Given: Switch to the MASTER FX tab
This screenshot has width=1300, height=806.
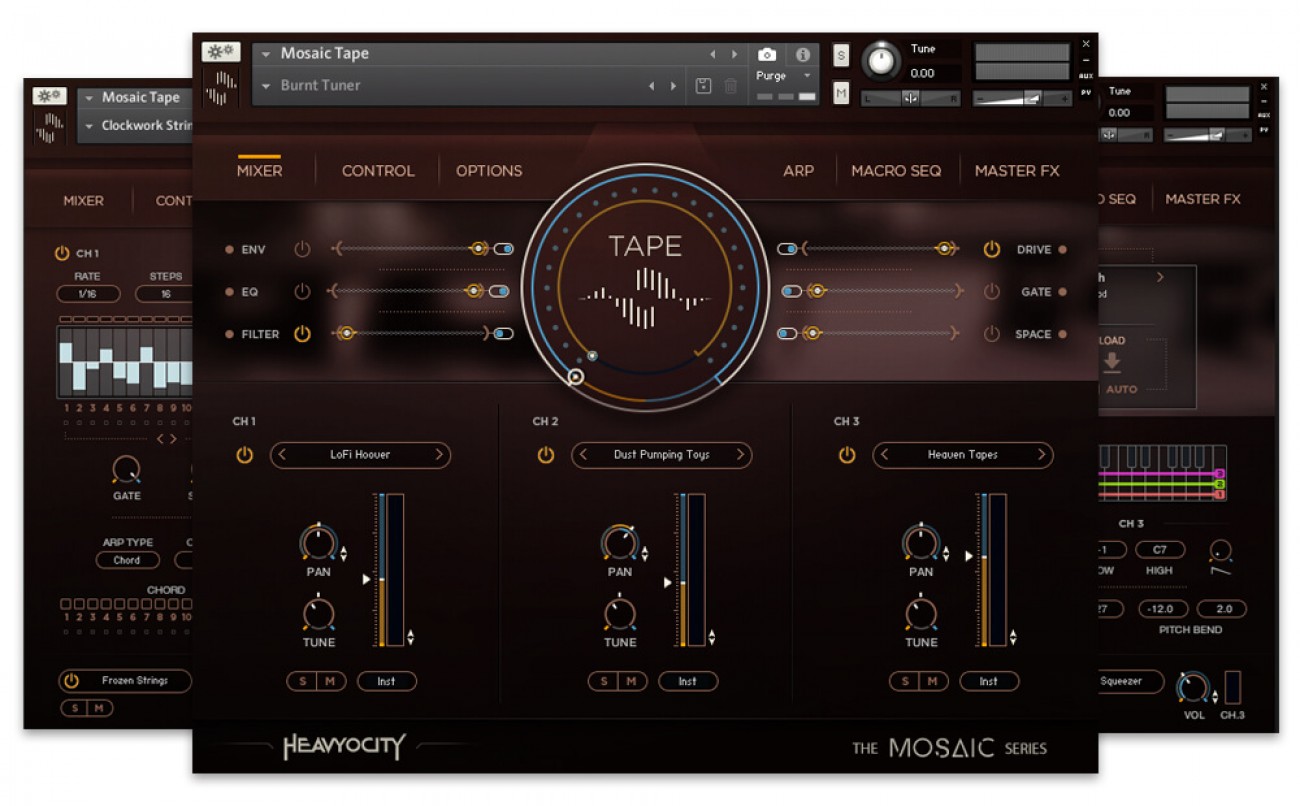Looking at the screenshot, I should (x=1017, y=170).
